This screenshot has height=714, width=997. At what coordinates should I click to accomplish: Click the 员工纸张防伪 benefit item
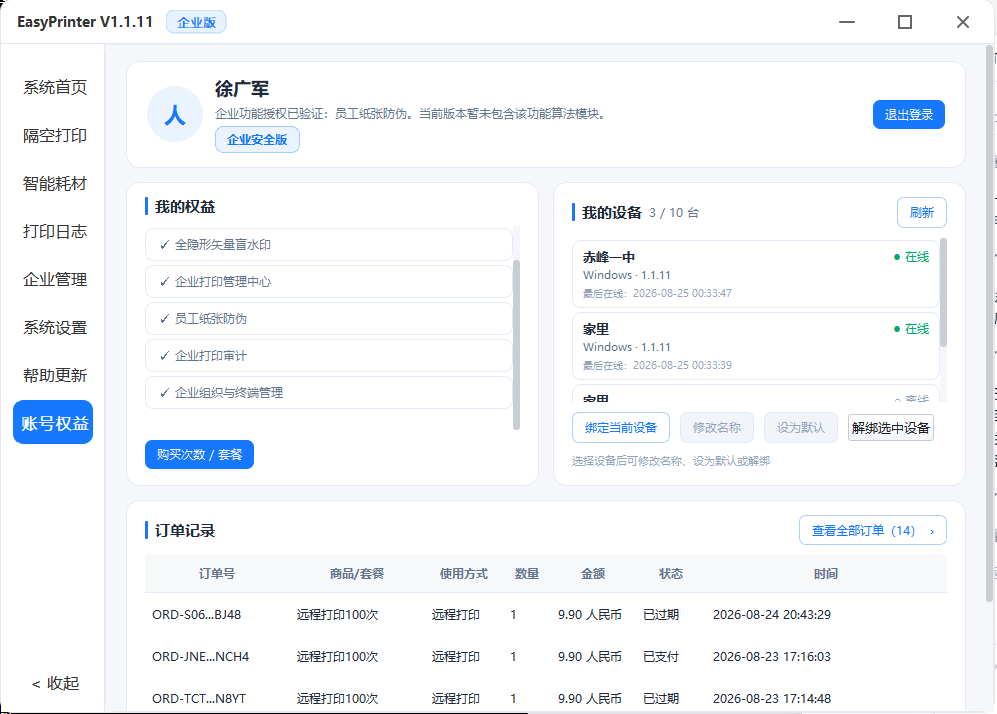(x=329, y=319)
